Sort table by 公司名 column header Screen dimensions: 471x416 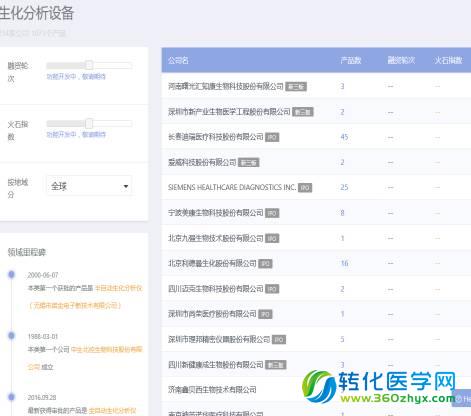click(x=178, y=60)
